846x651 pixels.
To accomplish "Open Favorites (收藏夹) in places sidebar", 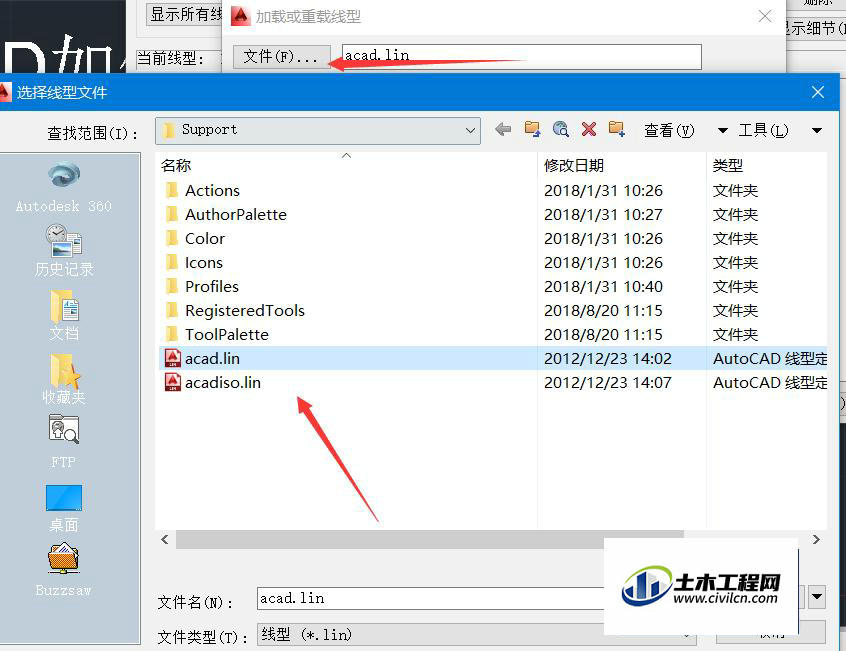I will coord(64,379).
